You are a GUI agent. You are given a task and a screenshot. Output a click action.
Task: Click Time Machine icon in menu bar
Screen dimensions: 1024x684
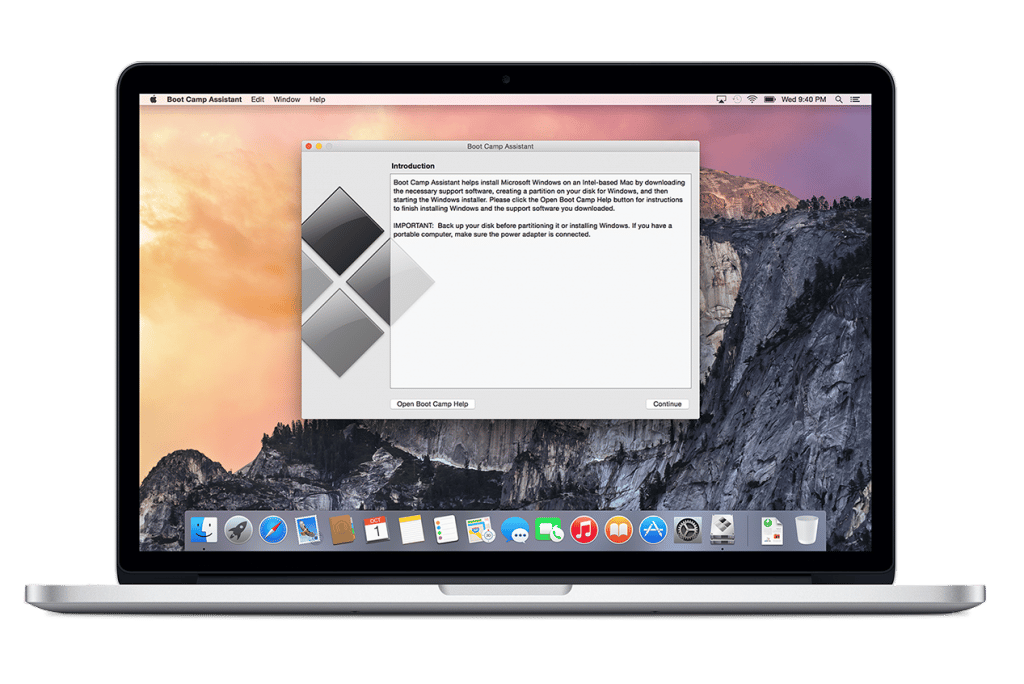(x=737, y=99)
